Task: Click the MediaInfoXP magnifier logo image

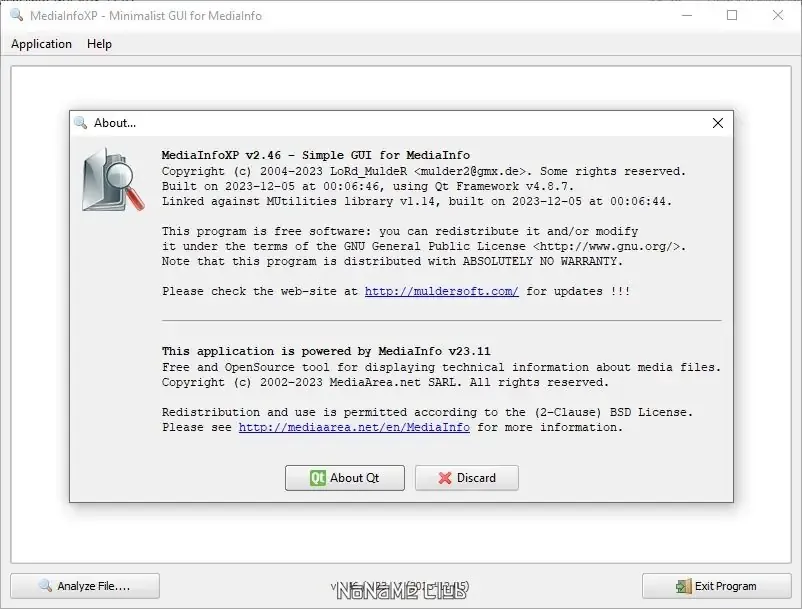Action: point(113,179)
